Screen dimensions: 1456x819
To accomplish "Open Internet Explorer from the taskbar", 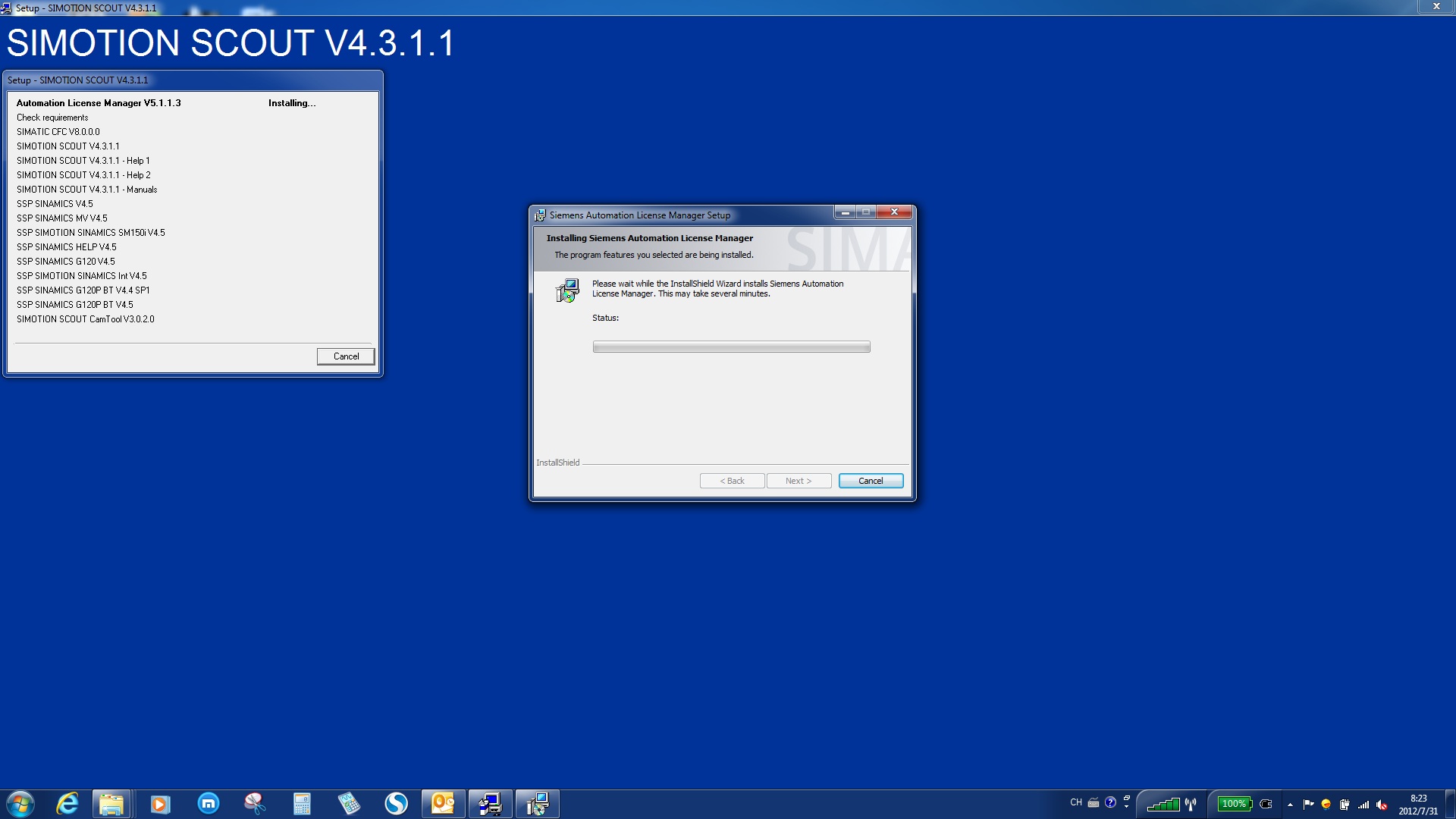I will 67,804.
